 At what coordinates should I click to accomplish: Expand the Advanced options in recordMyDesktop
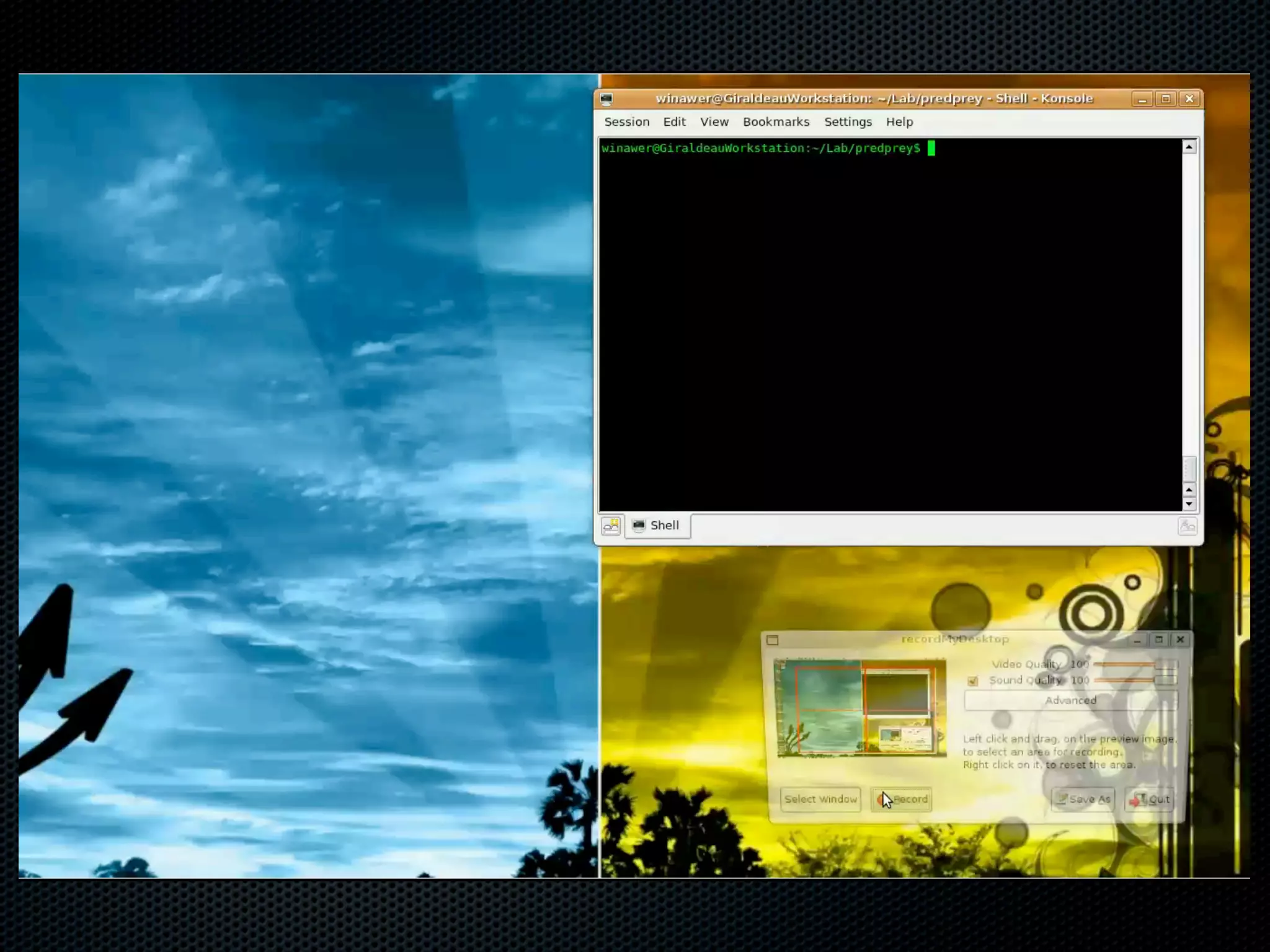click(x=1070, y=700)
